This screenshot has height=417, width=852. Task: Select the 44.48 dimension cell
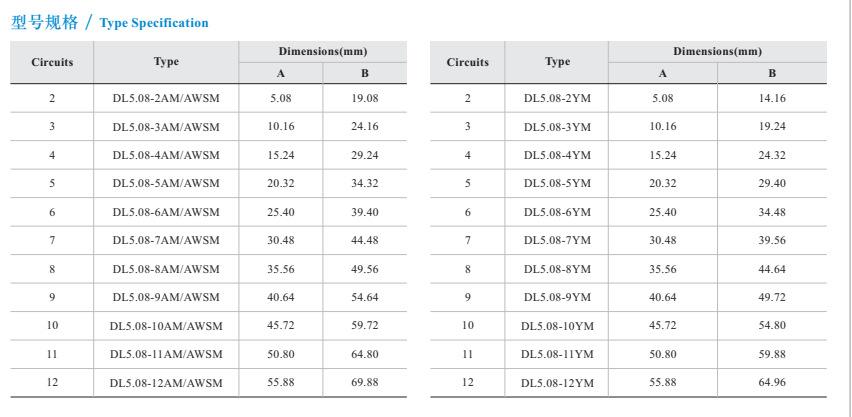point(365,240)
